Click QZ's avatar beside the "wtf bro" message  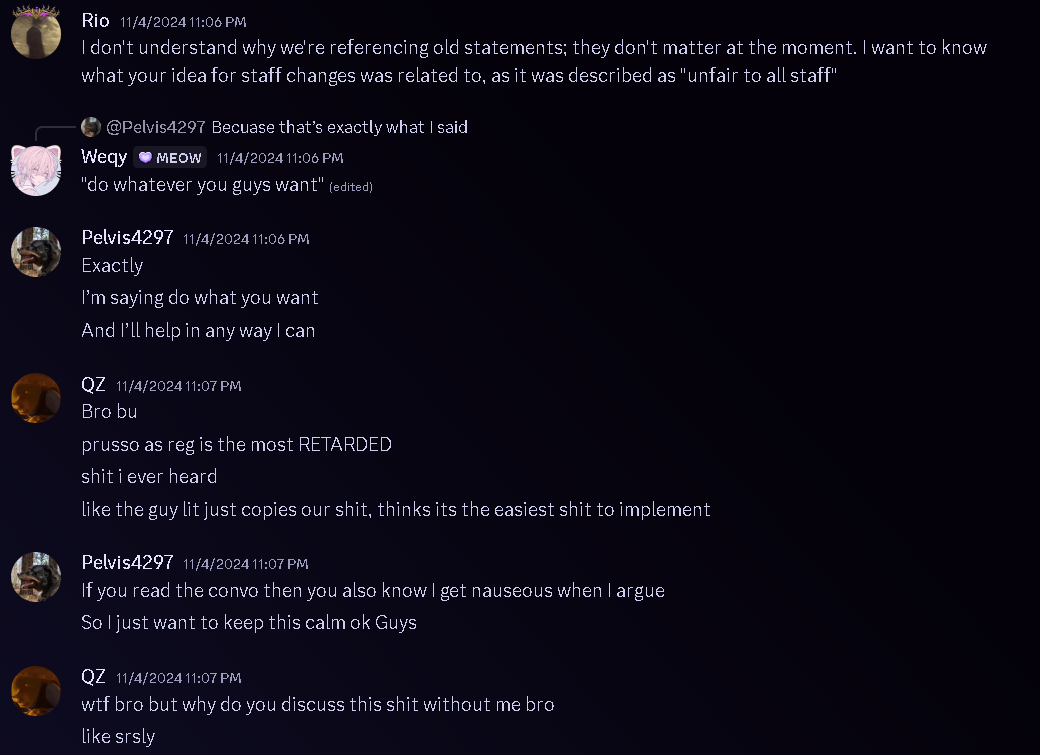pos(36,690)
